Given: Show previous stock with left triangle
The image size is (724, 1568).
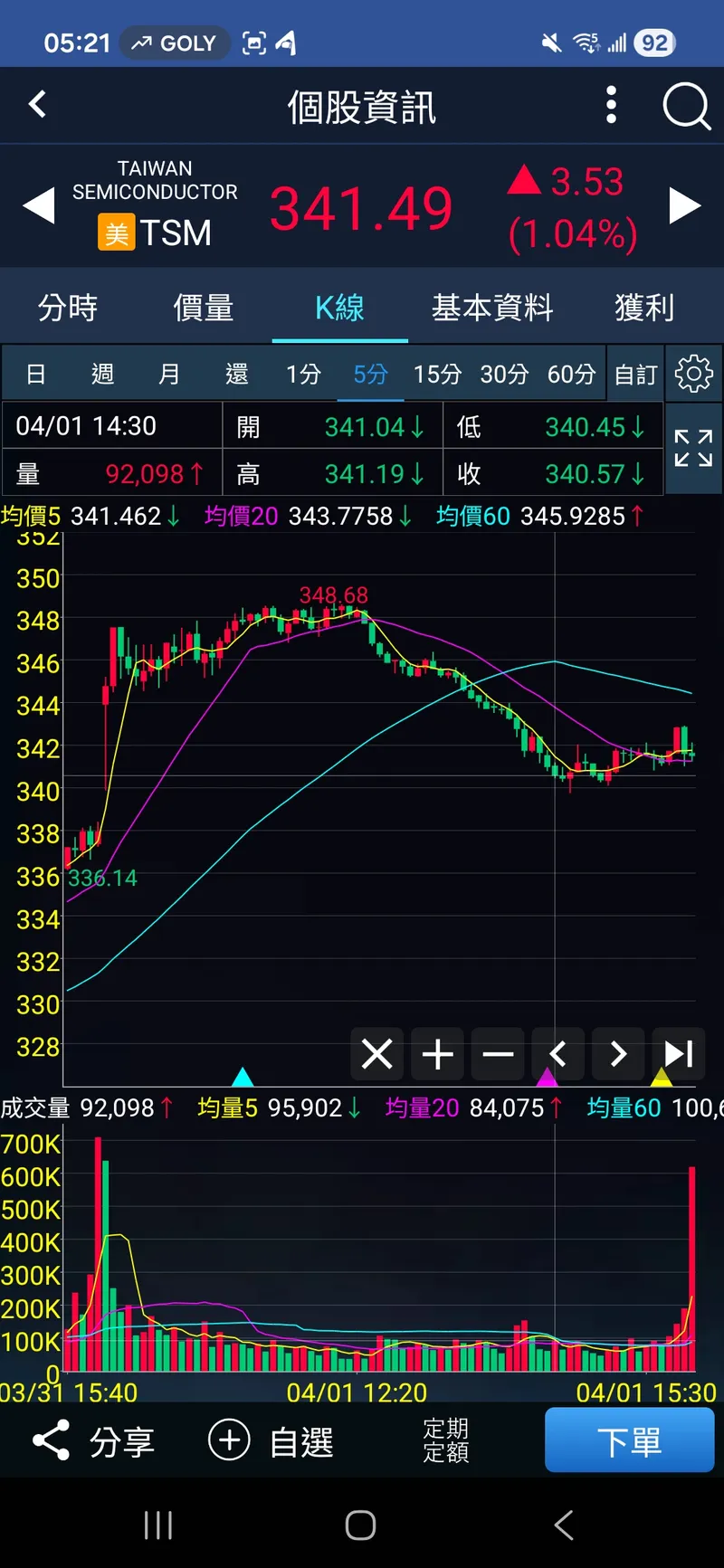Looking at the screenshot, I should coord(39,206).
